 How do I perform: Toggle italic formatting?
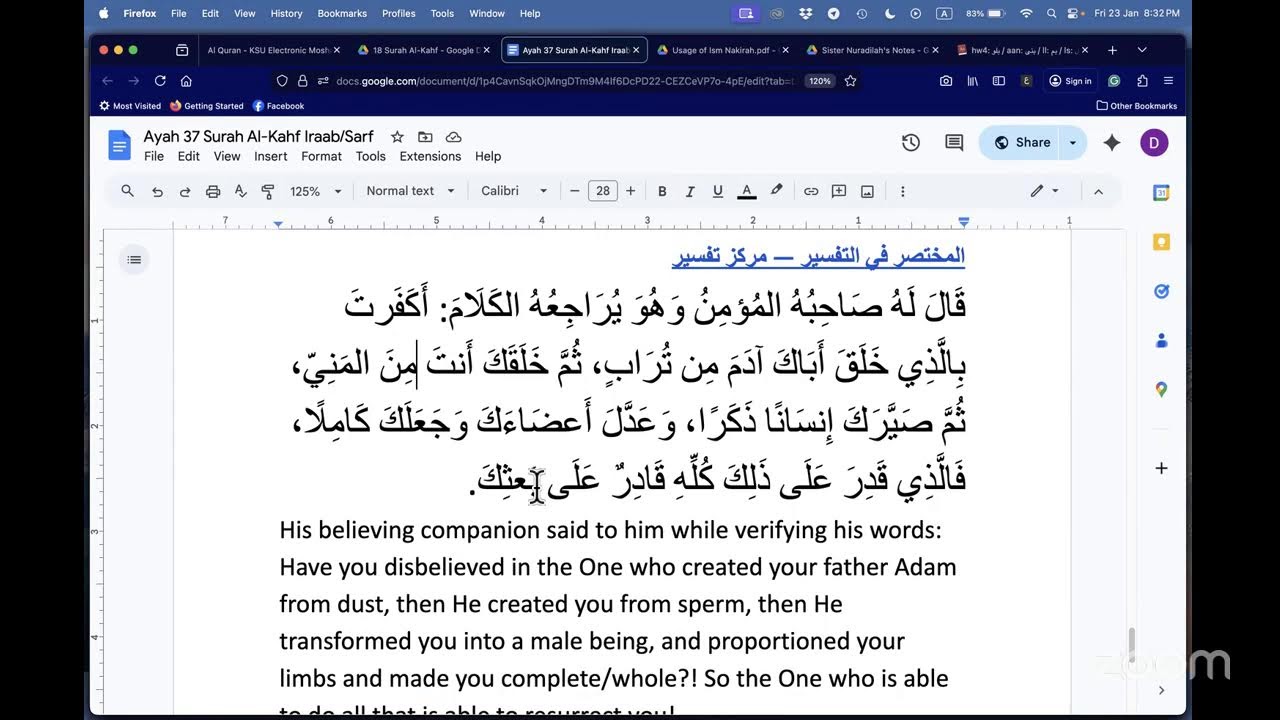coord(690,191)
